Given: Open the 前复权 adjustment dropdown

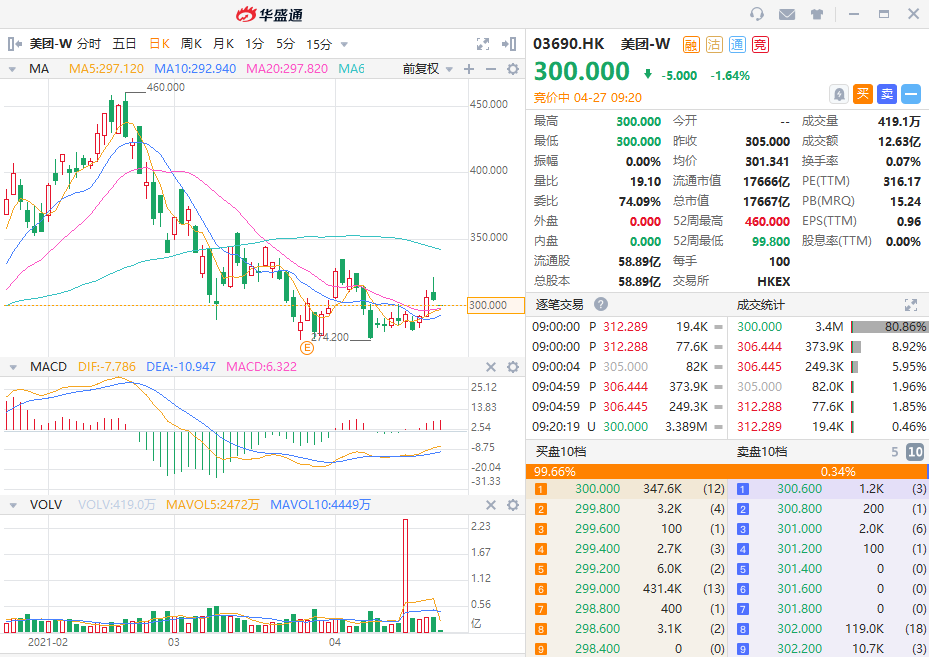Looking at the screenshot, I should coord(428,69).
